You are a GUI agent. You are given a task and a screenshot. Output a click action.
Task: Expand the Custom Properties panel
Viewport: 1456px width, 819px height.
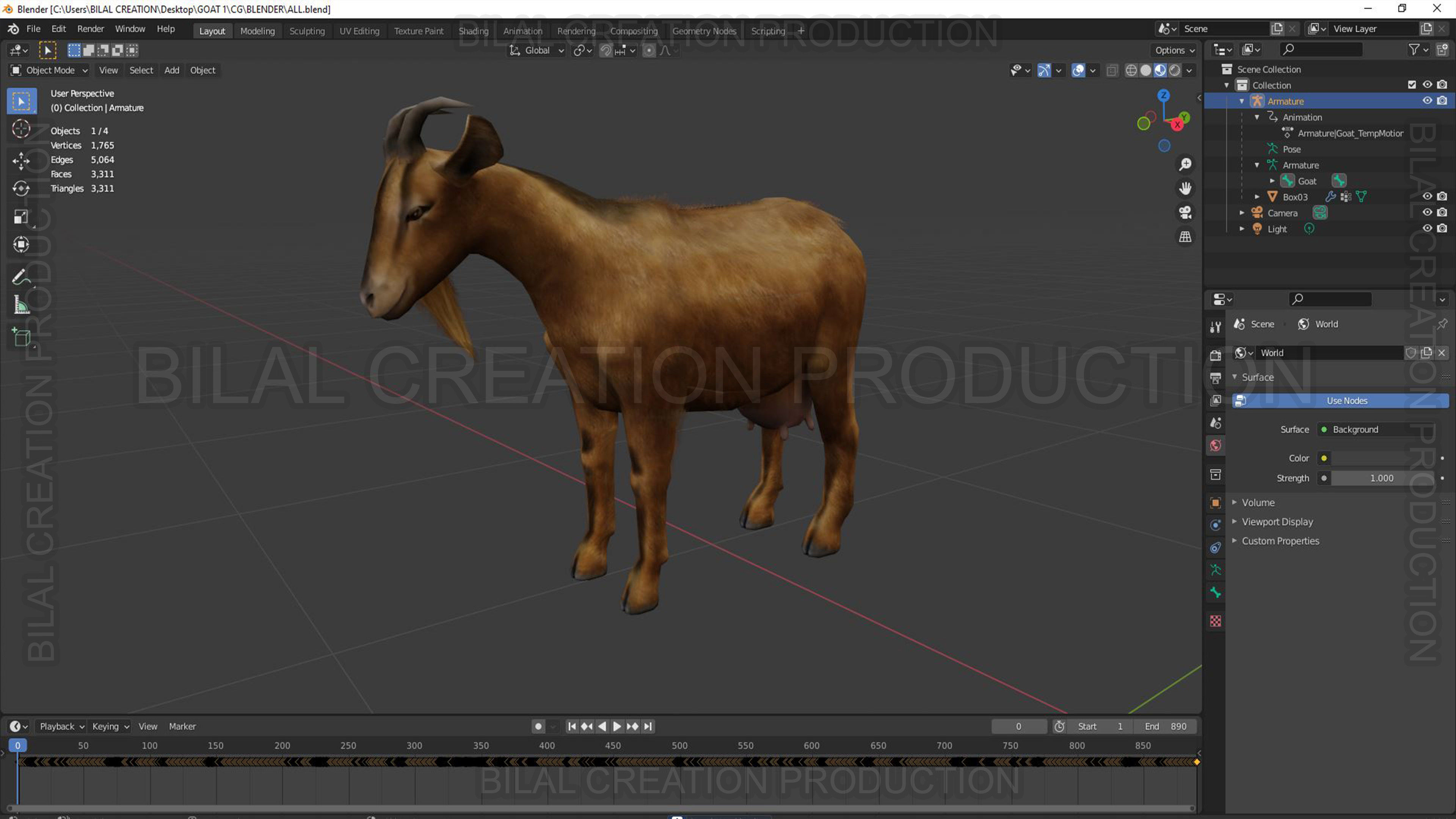click(1280, 541)
